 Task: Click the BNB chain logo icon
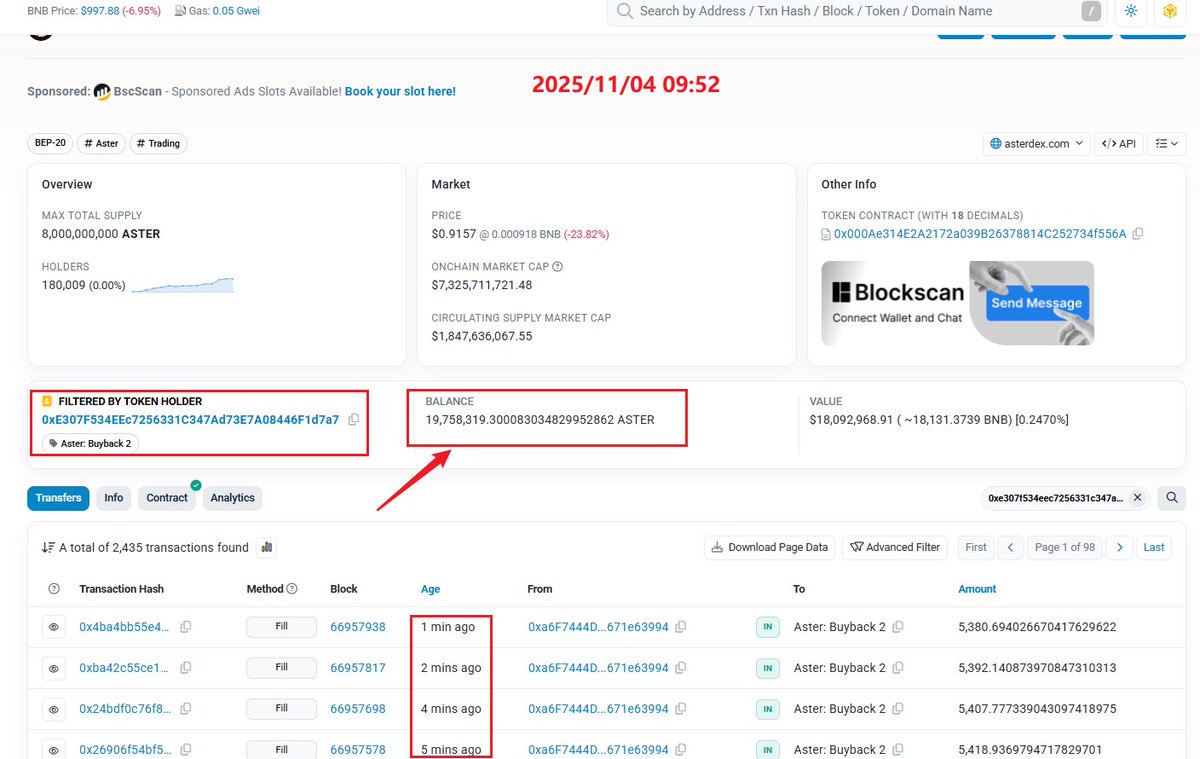[x=1169, y=11]
